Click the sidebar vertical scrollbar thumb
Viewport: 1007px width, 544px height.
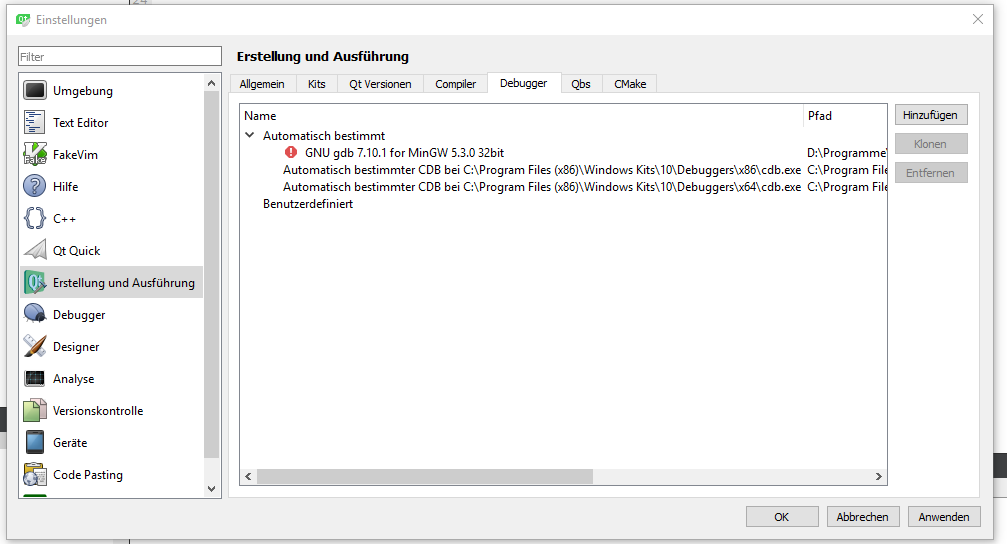point(211,274)
